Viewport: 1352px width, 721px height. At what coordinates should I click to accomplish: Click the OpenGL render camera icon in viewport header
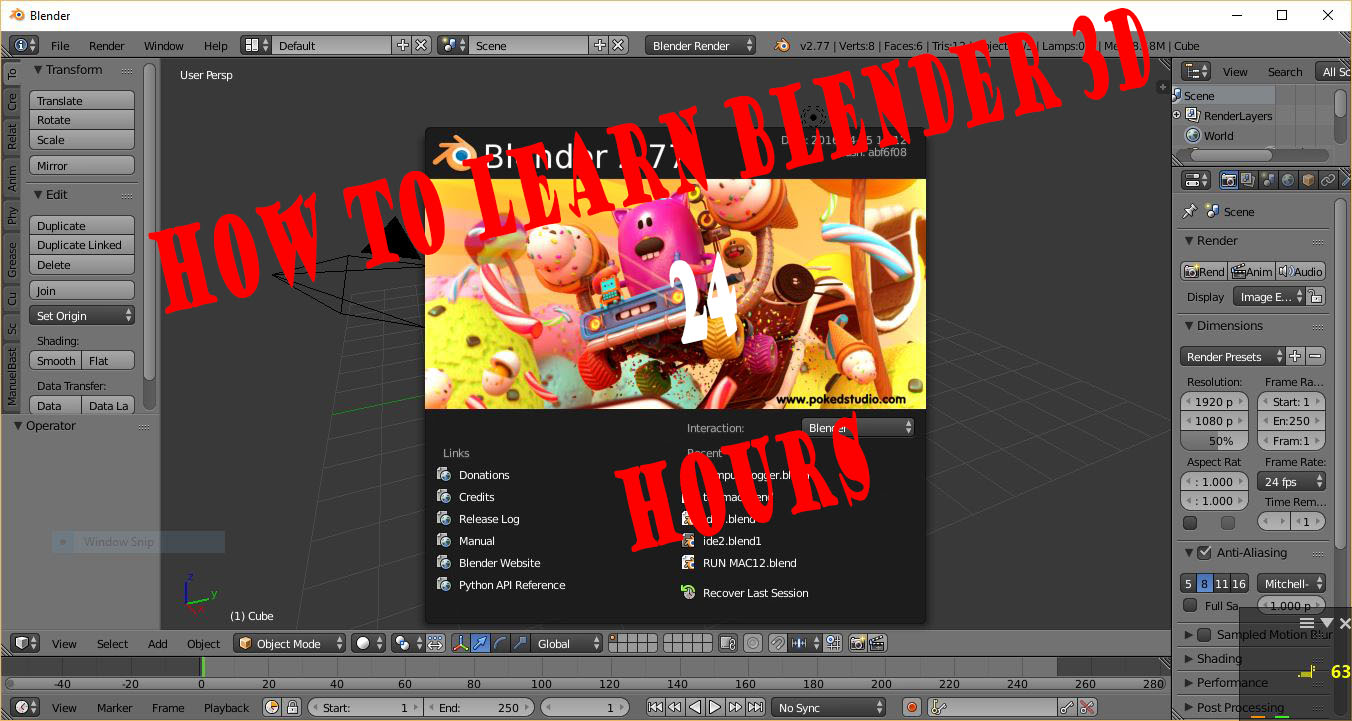(x=856, y=643)
